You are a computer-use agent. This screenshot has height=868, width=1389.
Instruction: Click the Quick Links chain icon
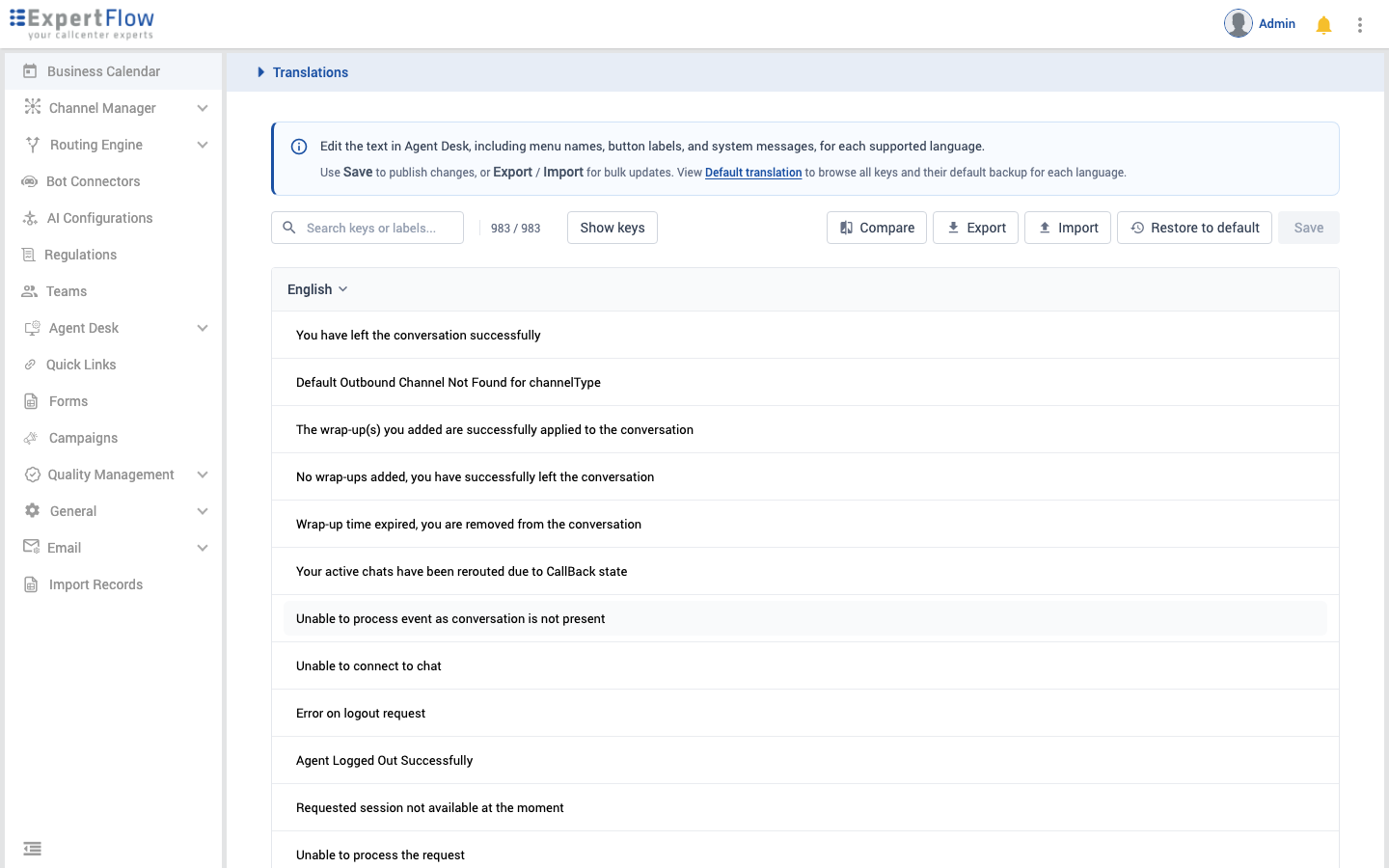click(30, 365)
